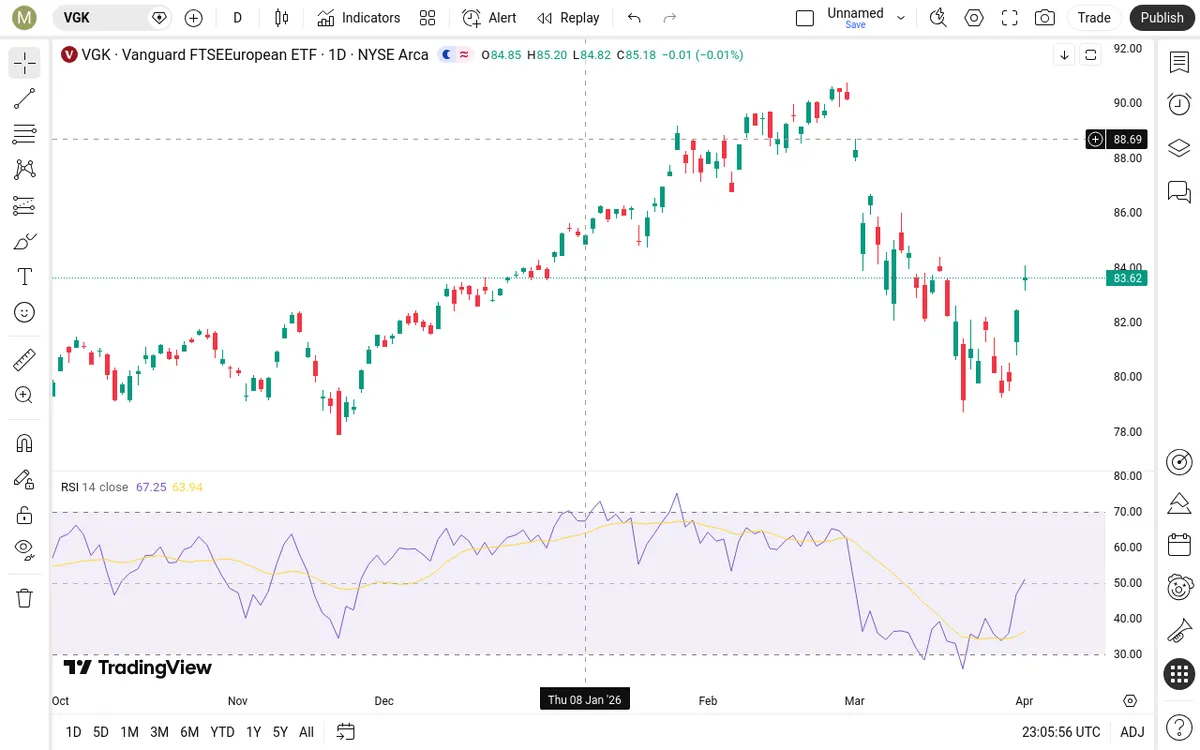Open the screener radar icon

click(x=1179, y=461)
